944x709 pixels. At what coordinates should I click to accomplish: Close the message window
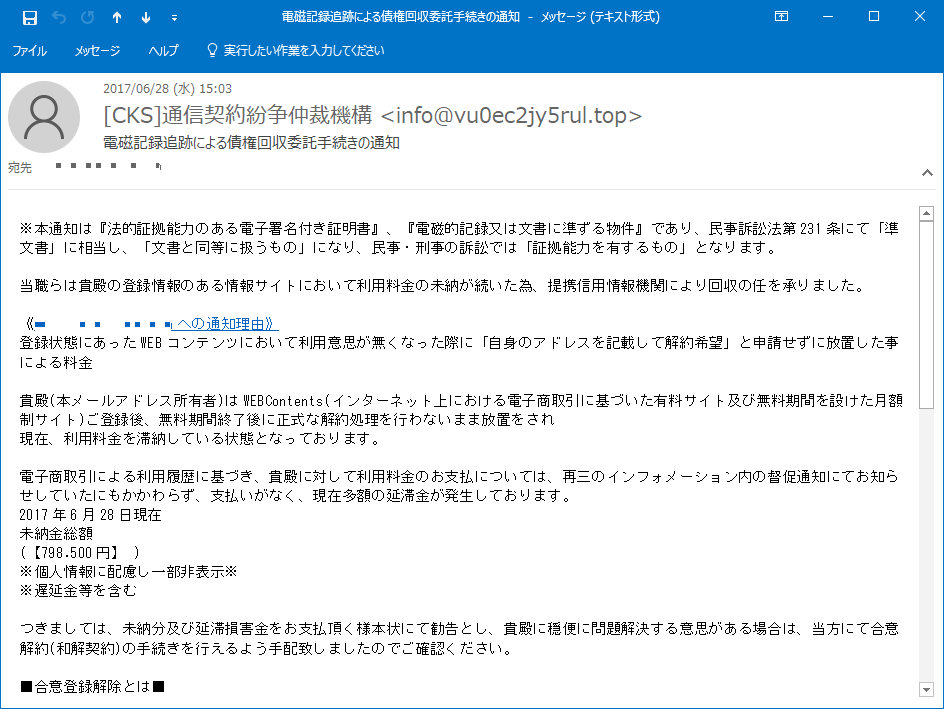919,16
